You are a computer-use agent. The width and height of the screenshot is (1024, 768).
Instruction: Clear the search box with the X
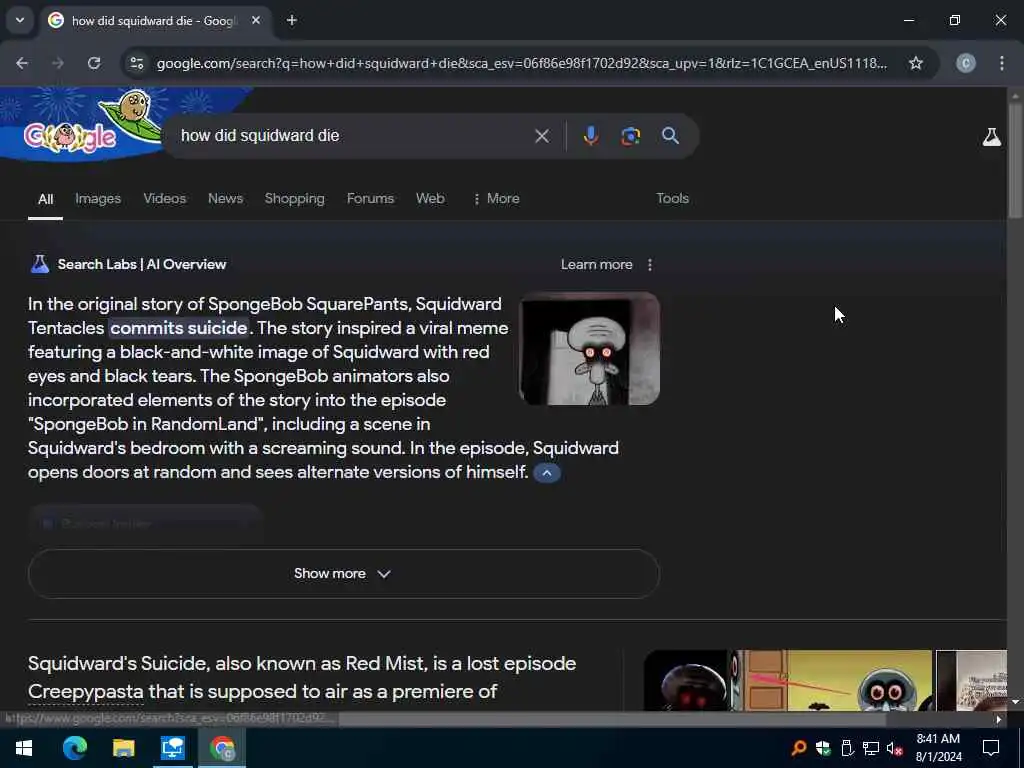point(541,136)
